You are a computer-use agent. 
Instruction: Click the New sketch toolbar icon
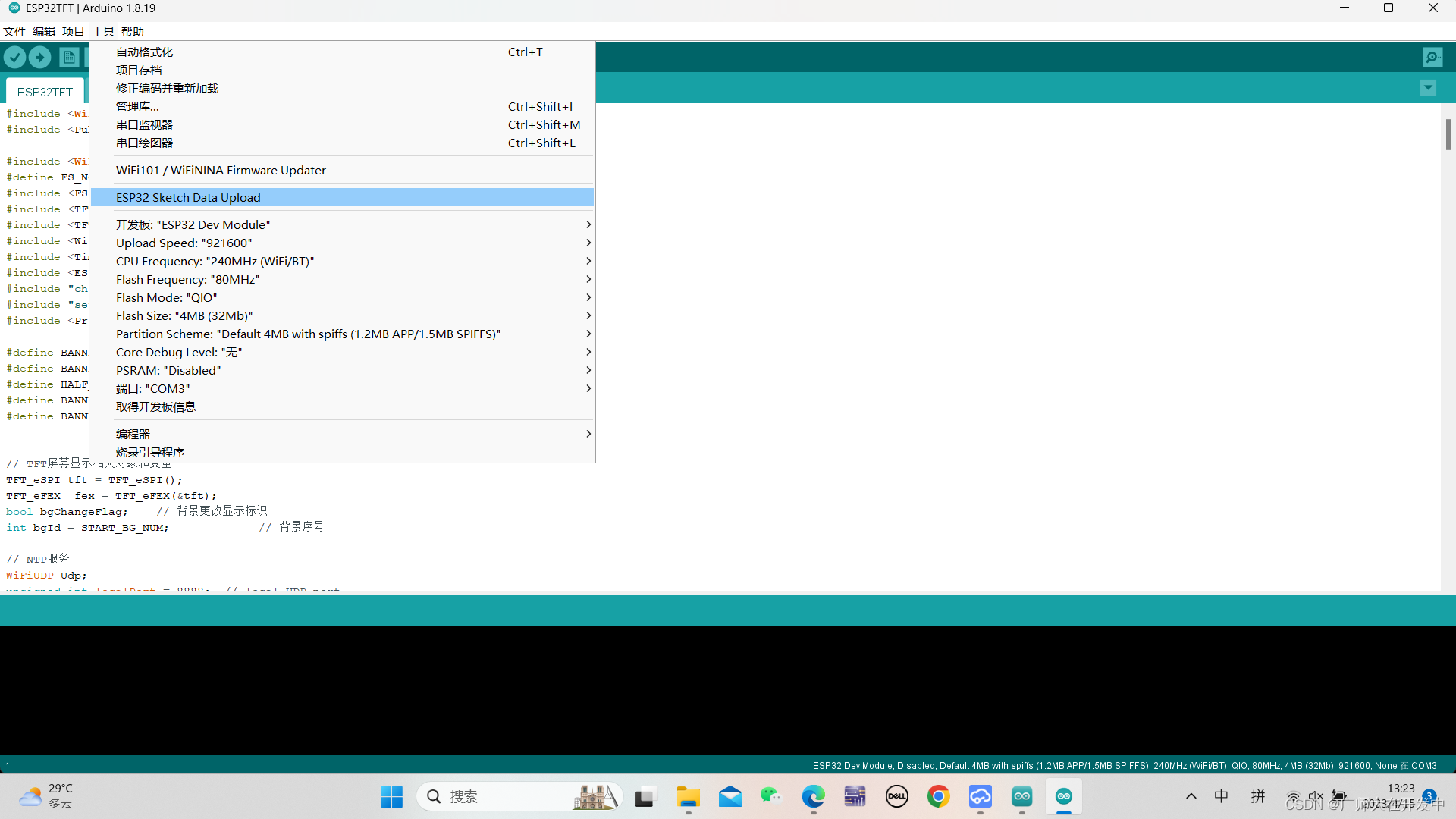pyautogui.click(x=69, y=57)
